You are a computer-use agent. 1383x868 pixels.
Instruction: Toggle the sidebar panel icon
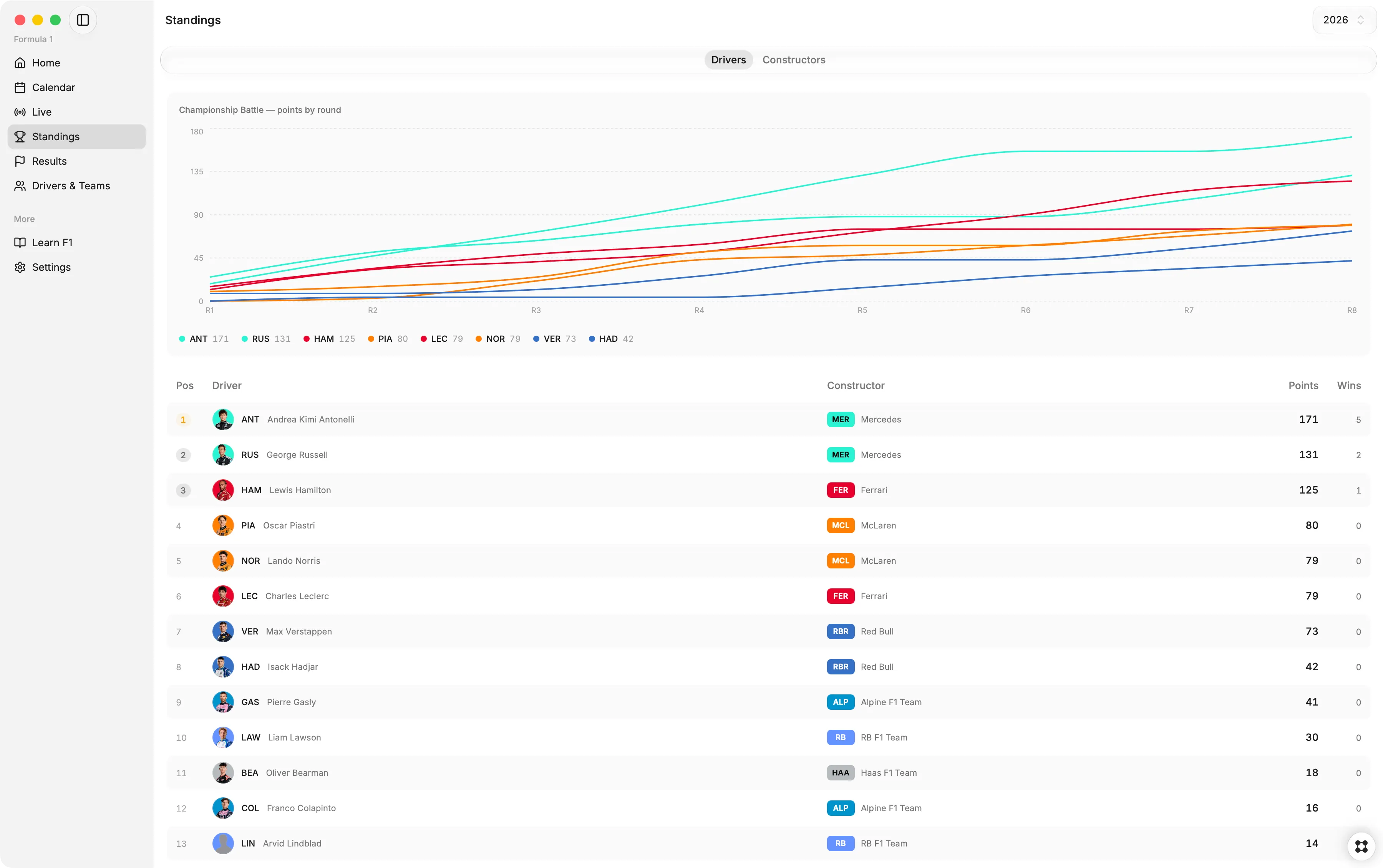click(83, 20)
